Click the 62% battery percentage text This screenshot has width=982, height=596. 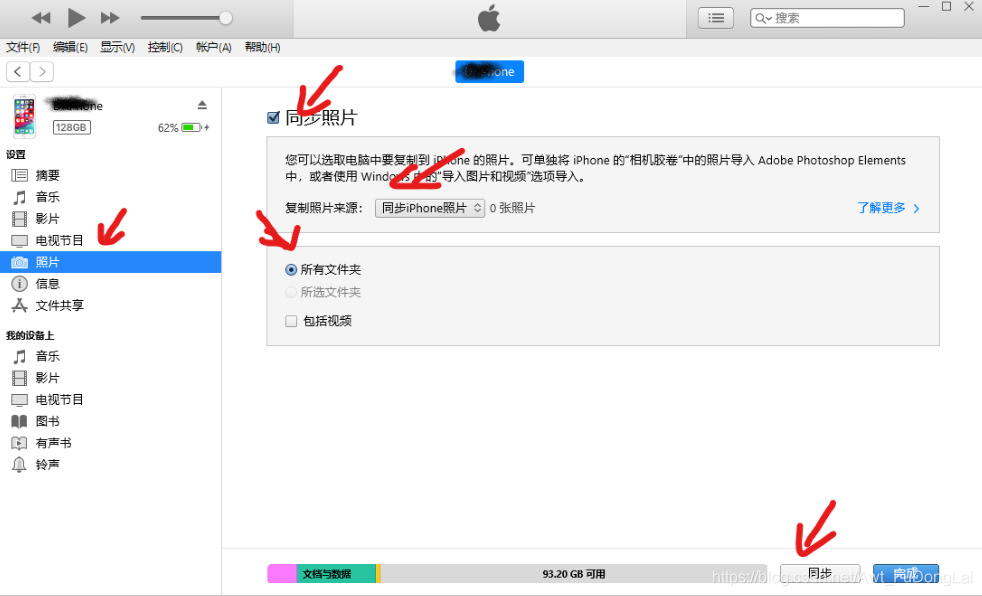pos(168,128)
